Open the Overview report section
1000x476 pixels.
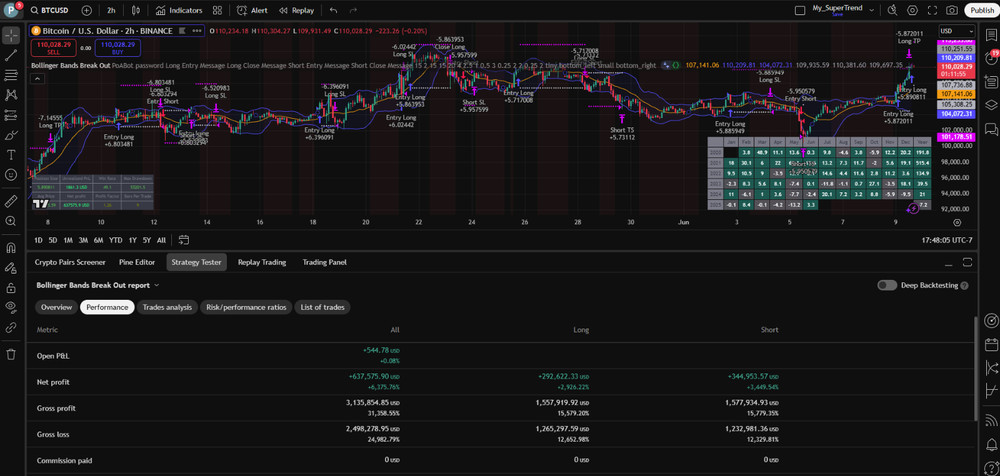(x=56, y=308)
